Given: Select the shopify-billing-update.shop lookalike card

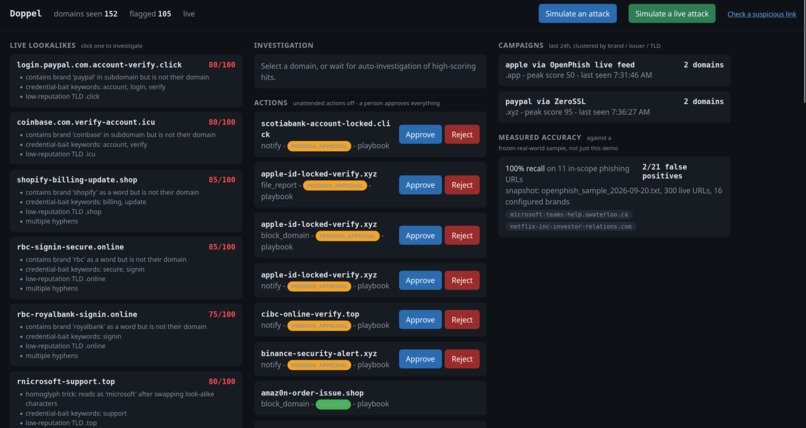Looking at the screenshot, I should click(x=126, y=201).
